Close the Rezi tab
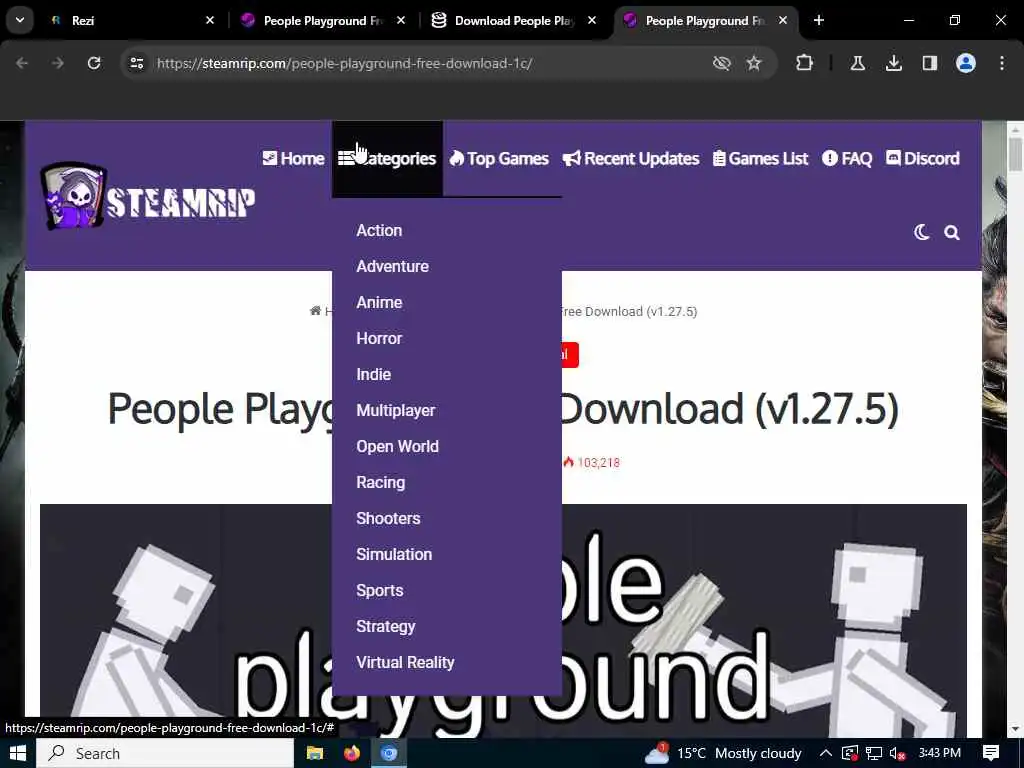The height and width of the screenshot is (768, 1024). pyautogui.click(x=210, y=20)
